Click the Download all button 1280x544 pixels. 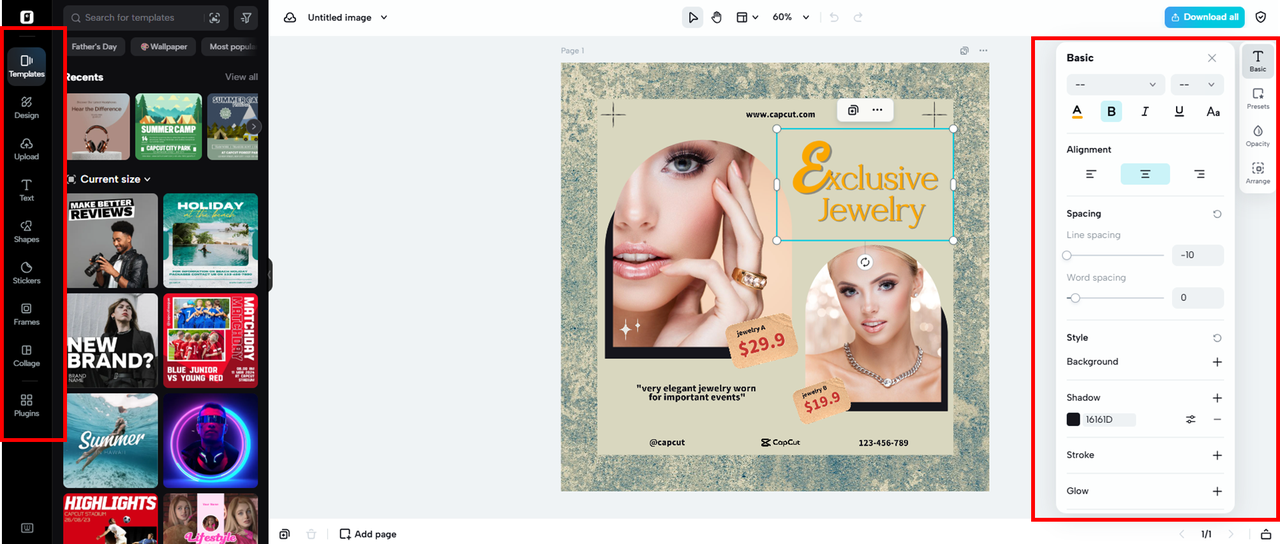click(x=1204, y=17)
